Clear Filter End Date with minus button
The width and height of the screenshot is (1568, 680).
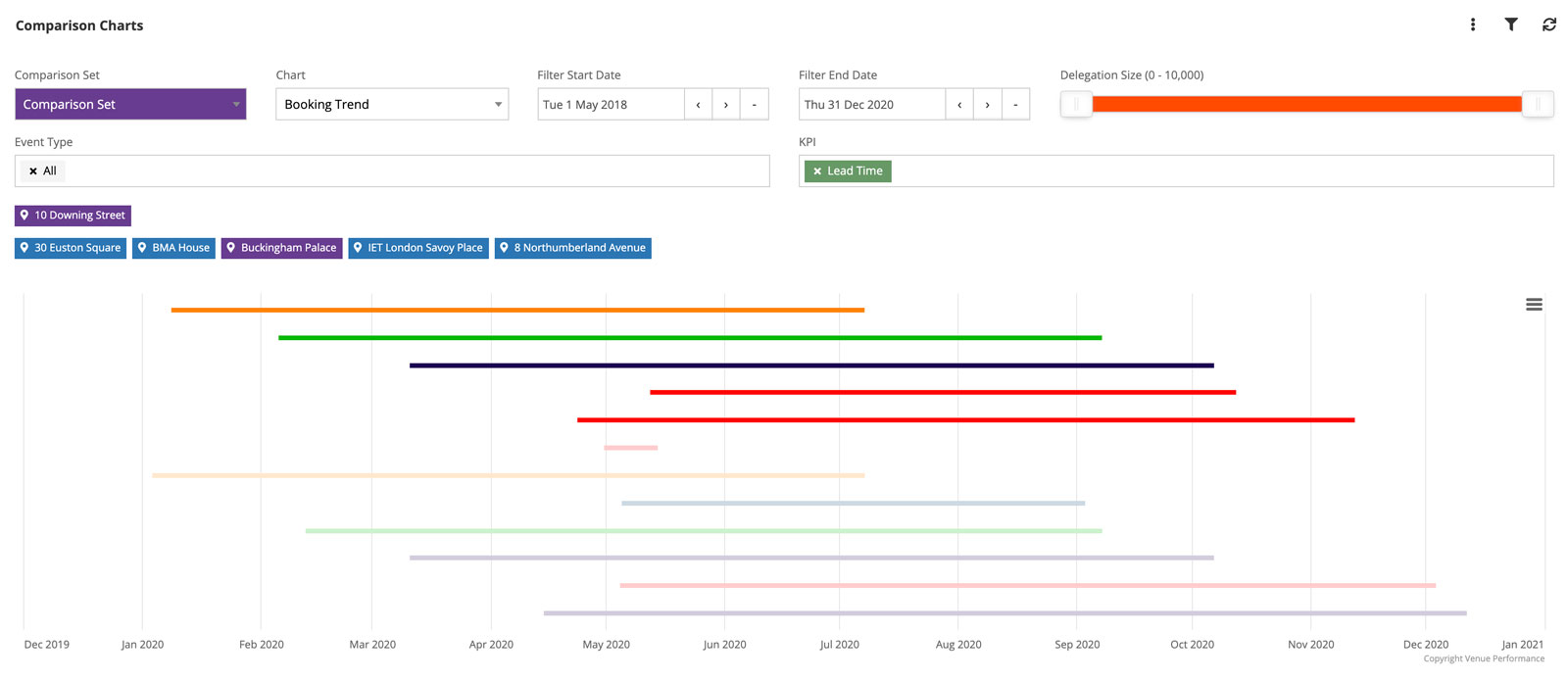1015,105
